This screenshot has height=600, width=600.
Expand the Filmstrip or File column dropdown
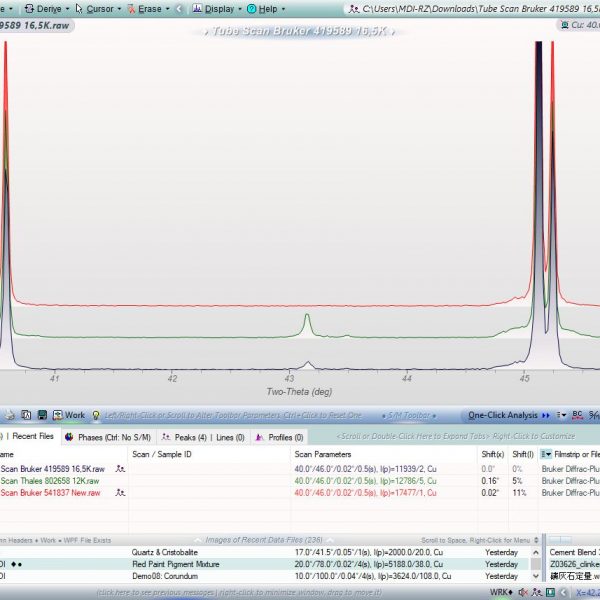pos(545,454)
